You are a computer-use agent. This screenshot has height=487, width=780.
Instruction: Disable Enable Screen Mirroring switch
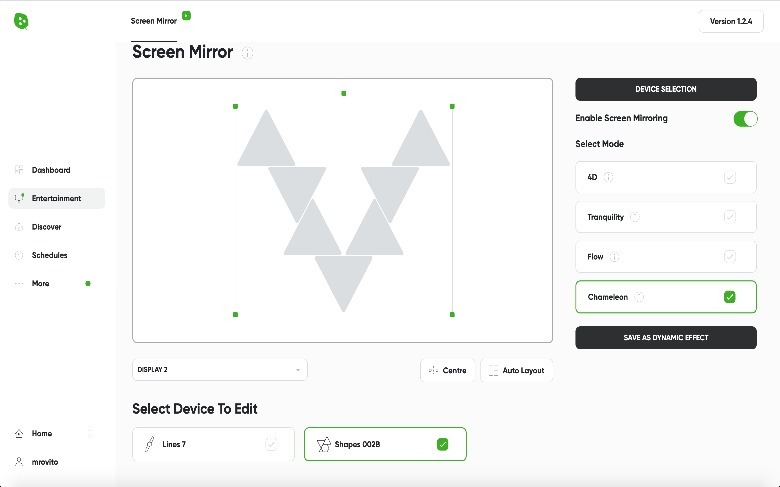click(745, 119)
